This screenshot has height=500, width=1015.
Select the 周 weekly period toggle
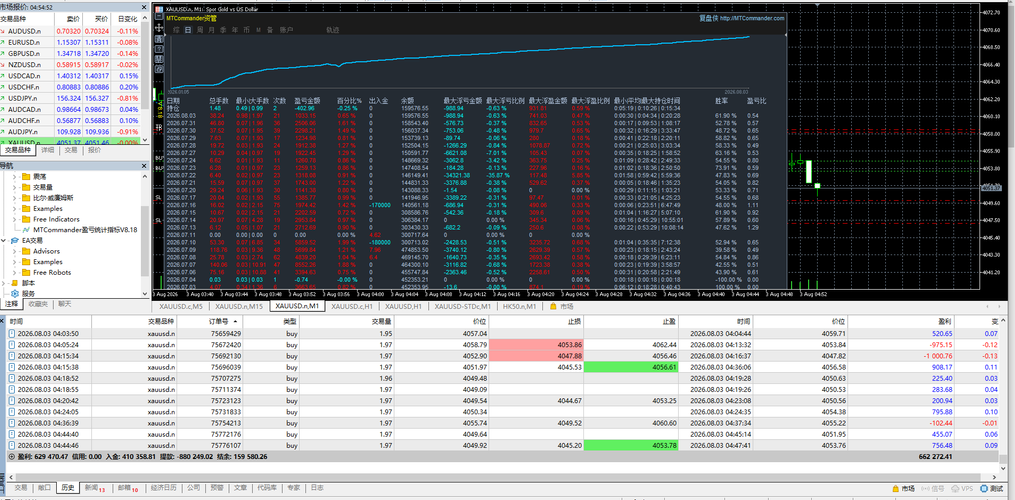point(200,30)
